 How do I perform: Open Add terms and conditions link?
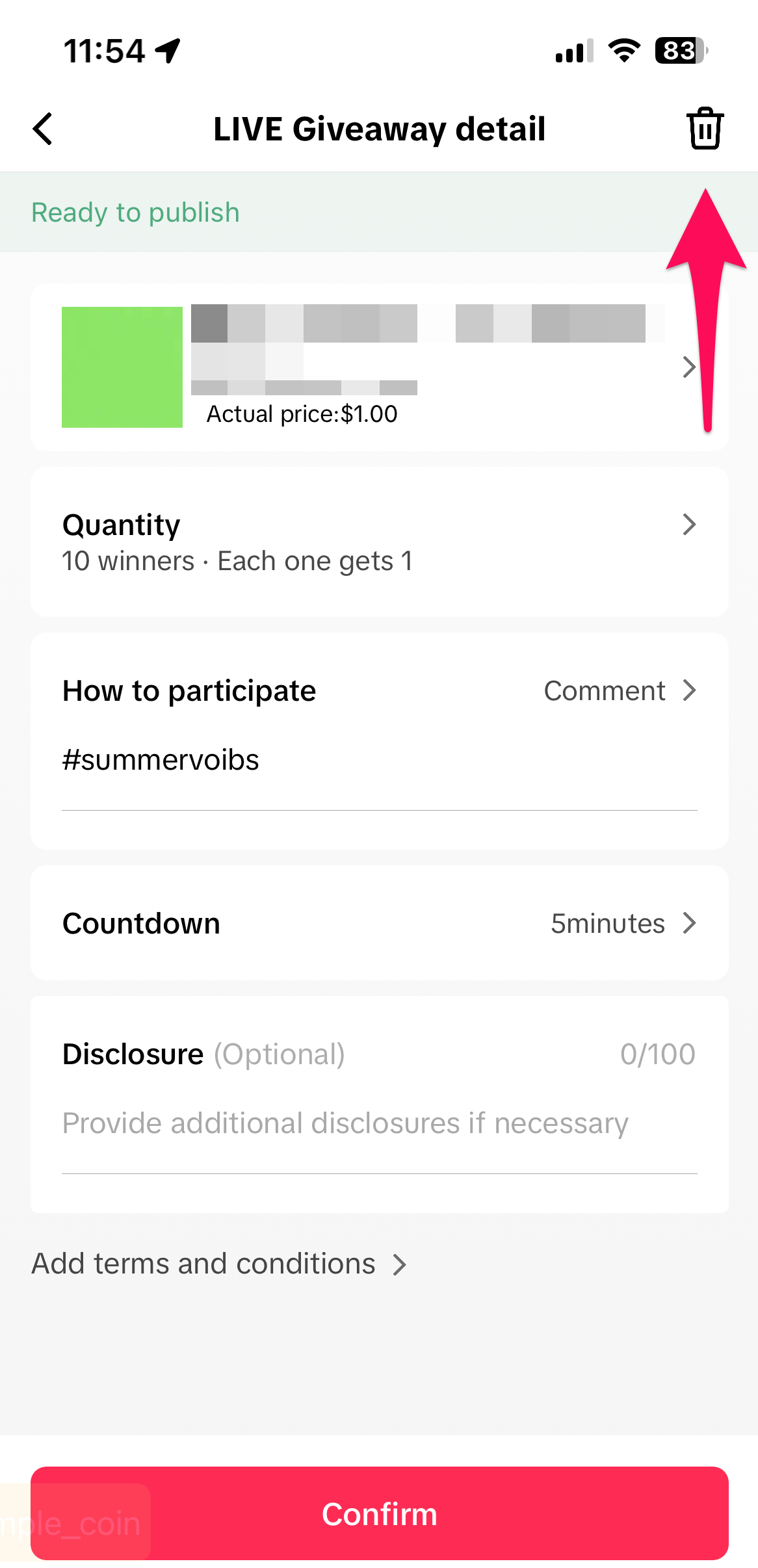click(x=203, y=1264)
